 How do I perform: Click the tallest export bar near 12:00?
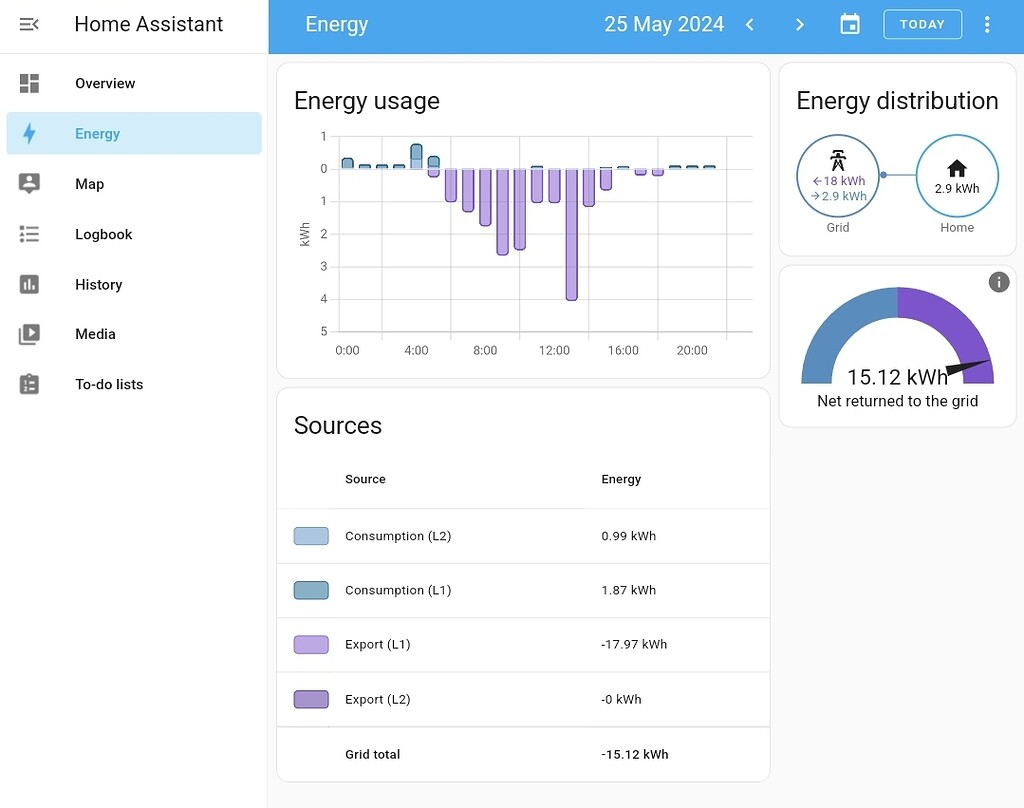[x=571, y=235]
